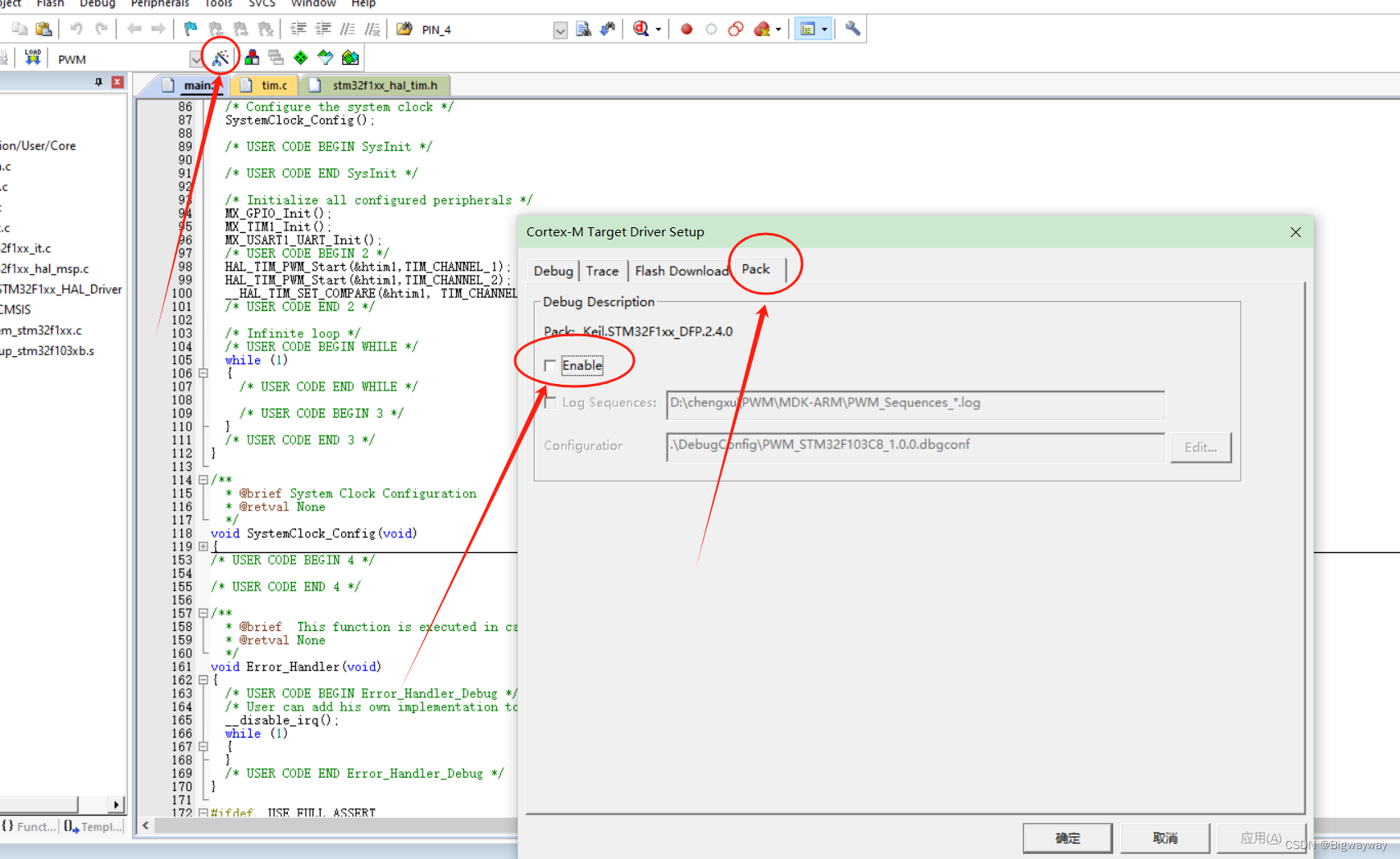Click the Edit button next to the dbgconf path
The image size is (1400, 859).
tap(1201, 447)
